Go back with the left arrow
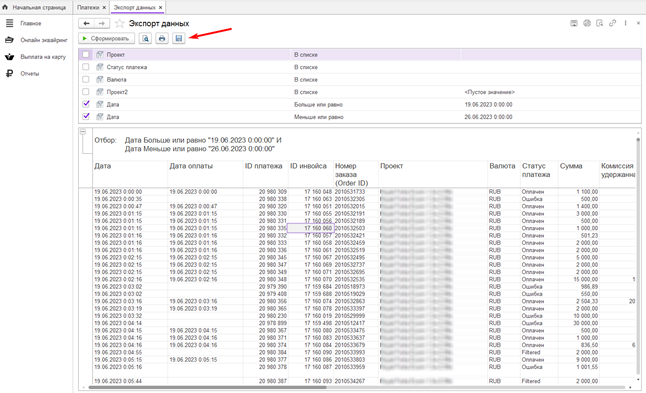This screenshot has height=393, width=646. coord(87,23)
